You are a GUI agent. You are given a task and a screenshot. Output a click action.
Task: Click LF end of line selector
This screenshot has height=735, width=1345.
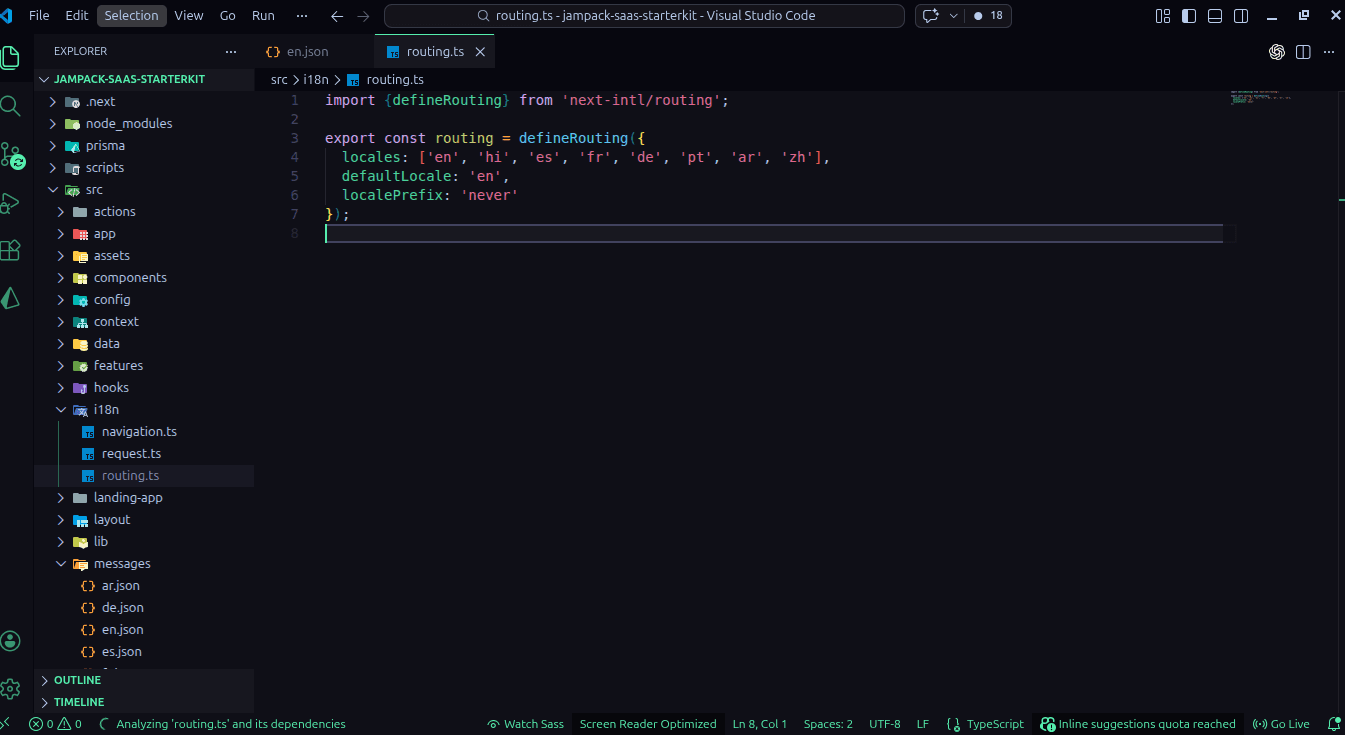(923, 724)
